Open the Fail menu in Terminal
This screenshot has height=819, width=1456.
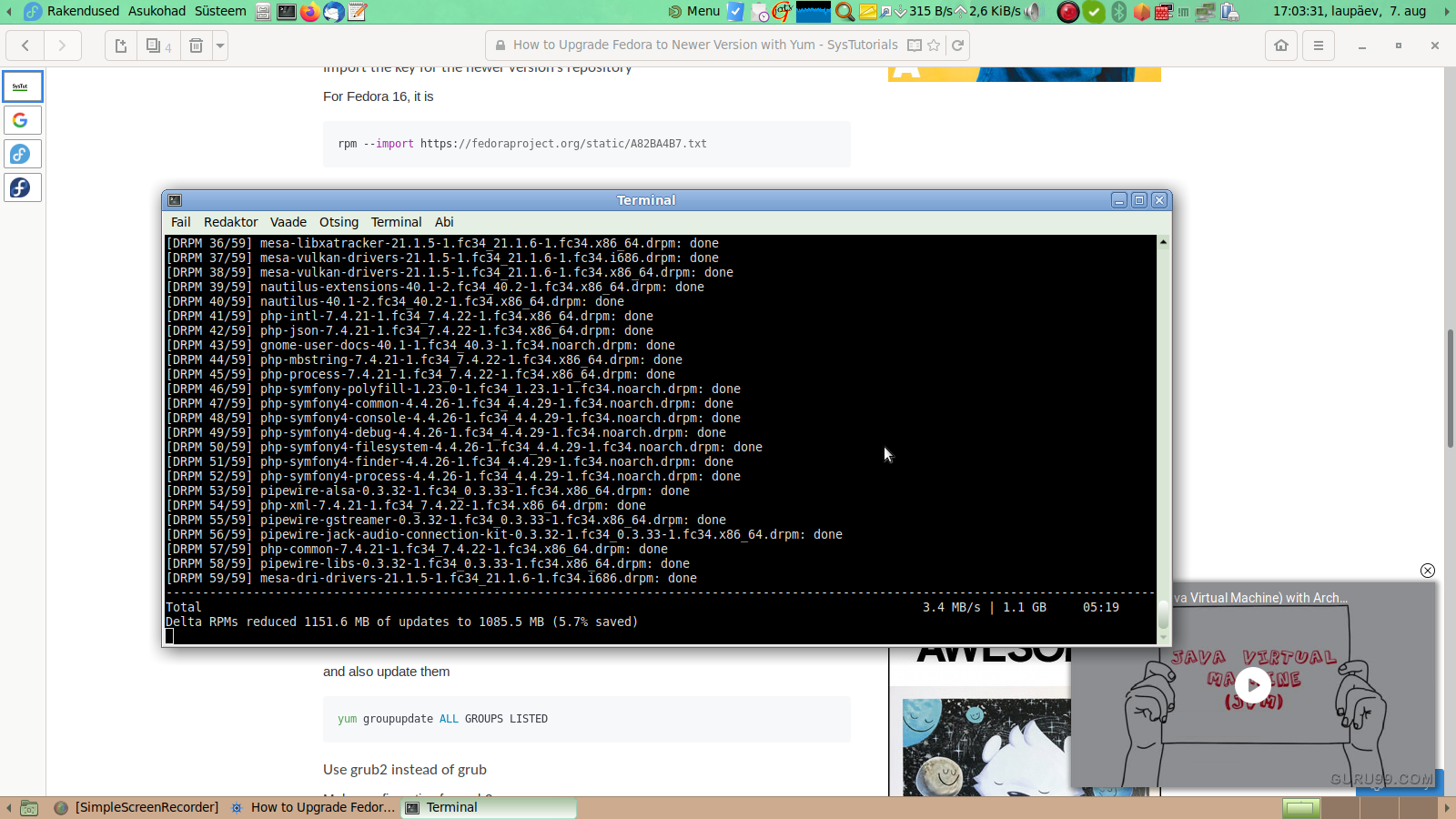click(181, 222)
